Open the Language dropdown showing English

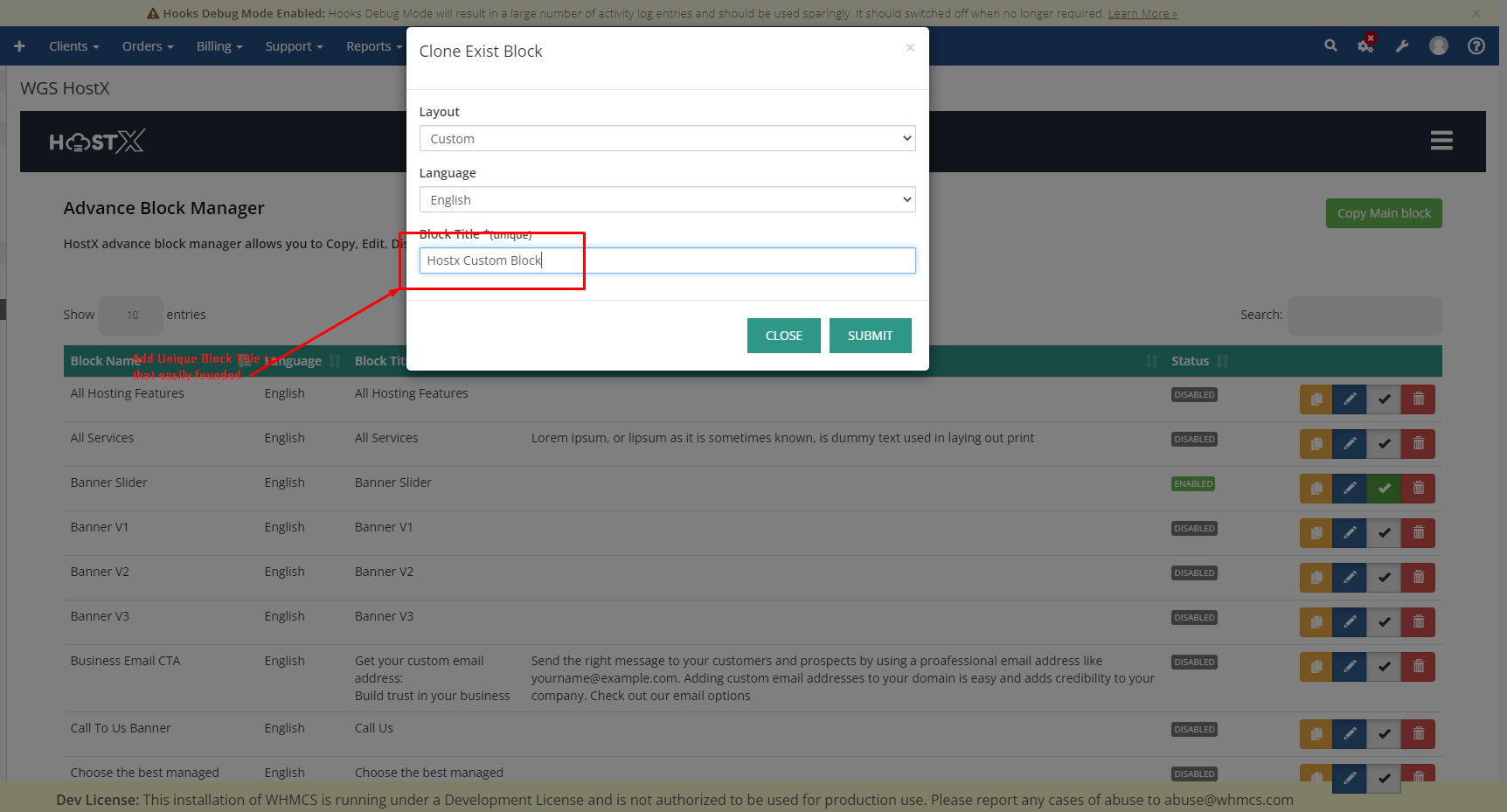(667, 199)
